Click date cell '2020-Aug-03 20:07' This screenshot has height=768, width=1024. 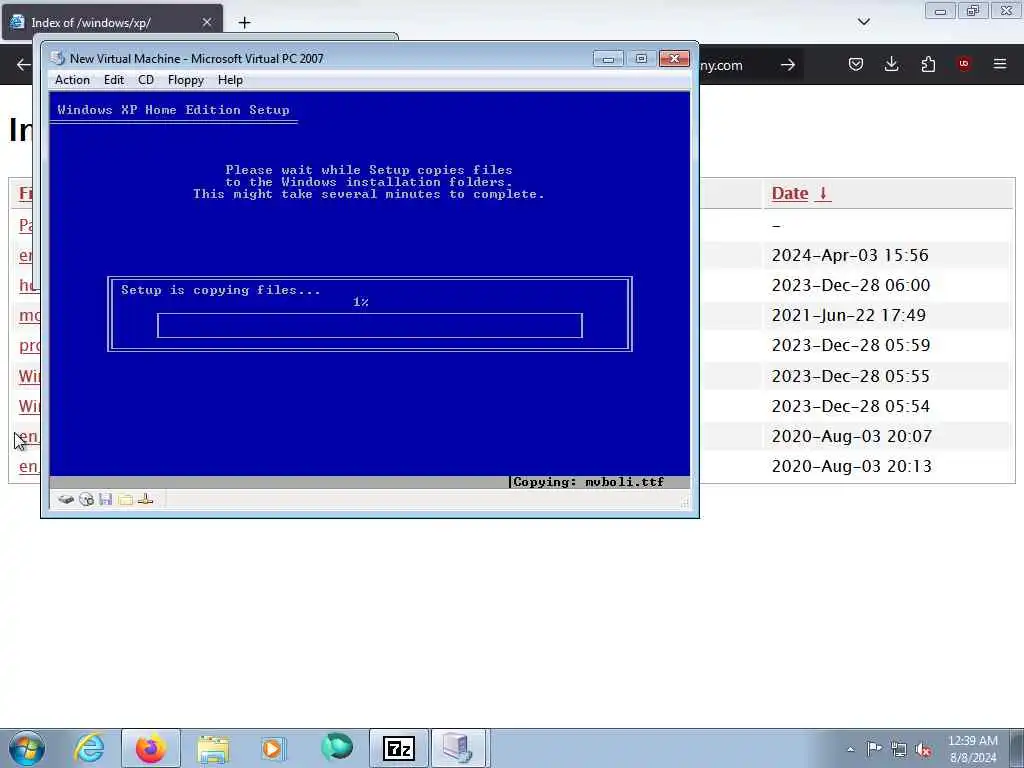pos(852,436)
